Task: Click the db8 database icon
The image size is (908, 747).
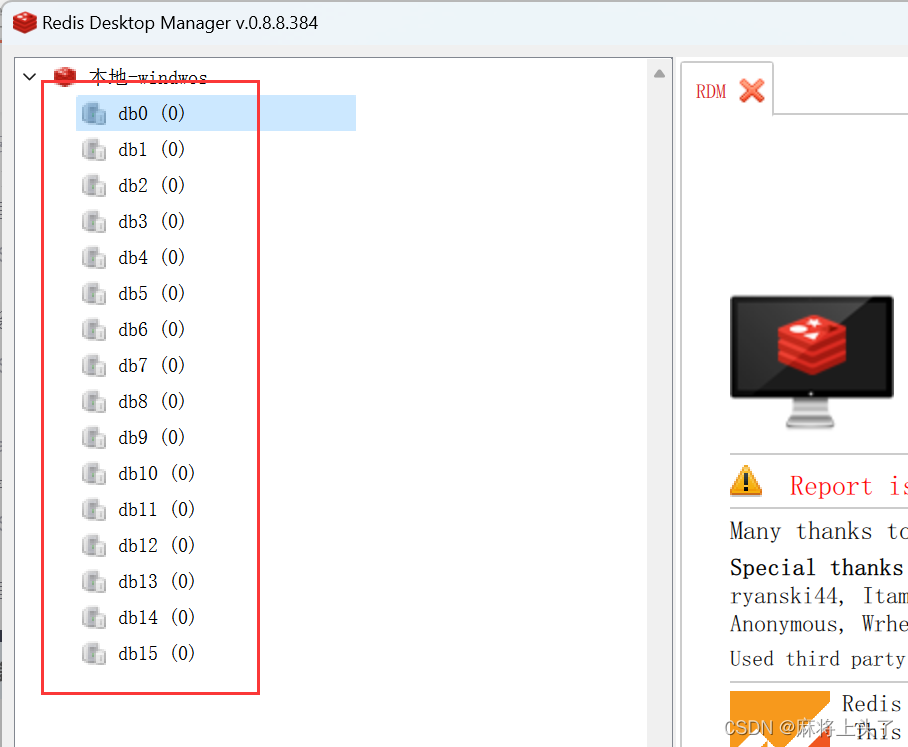Action: click(94, 401)
